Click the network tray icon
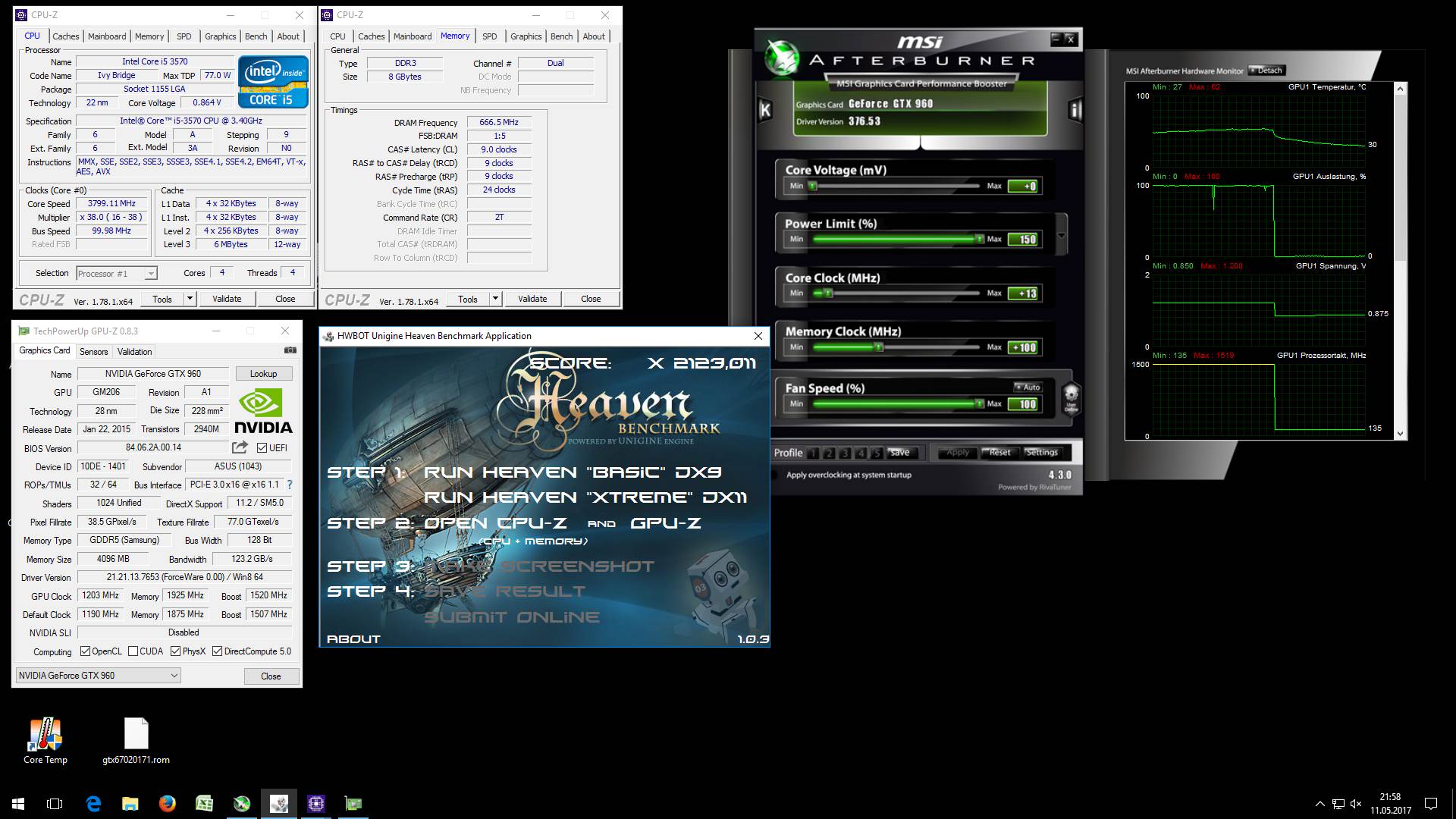 coord(1338,804)
